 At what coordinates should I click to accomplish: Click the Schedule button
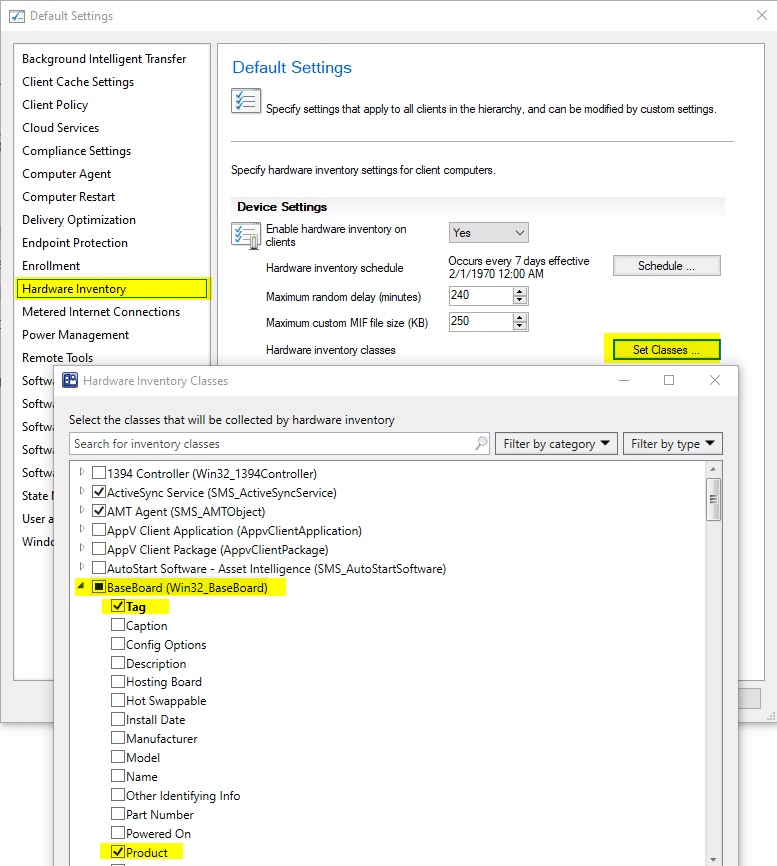click(666, 266)
